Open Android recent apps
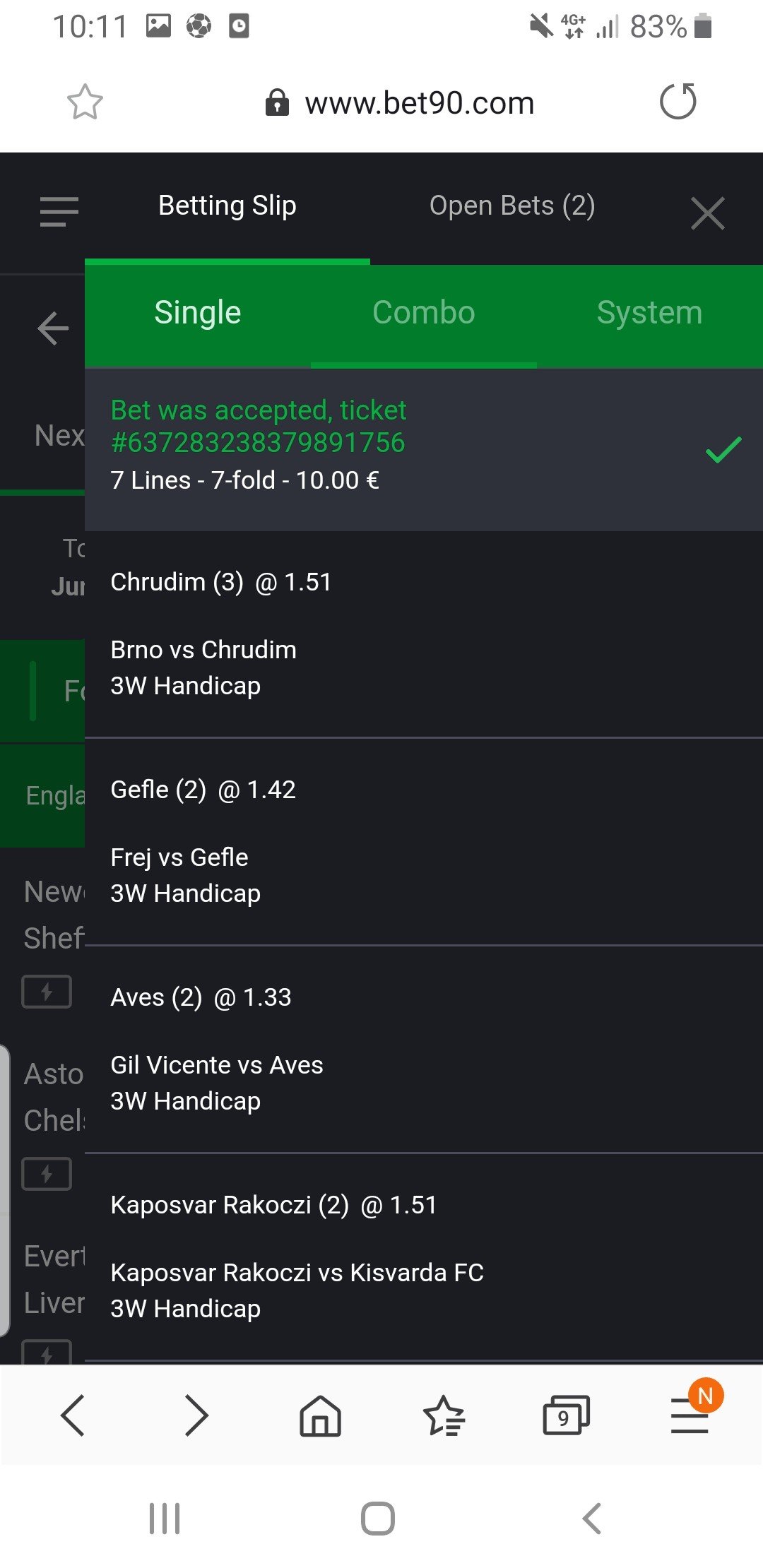 (x=165, y=1518)
